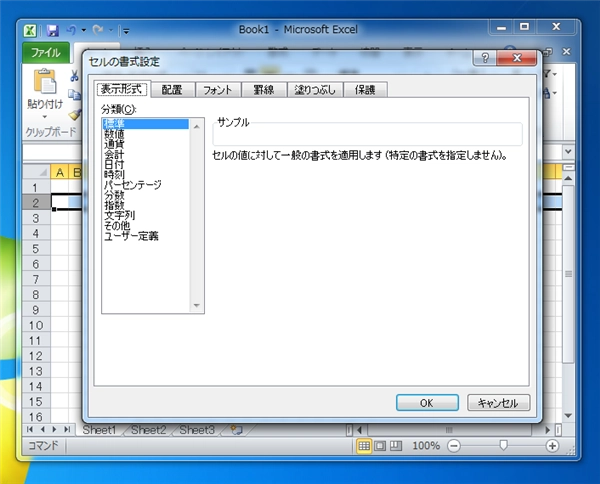Switch to the 罫線 tab
The width and height of the screenshot is (600, 484).
point(264,90)
